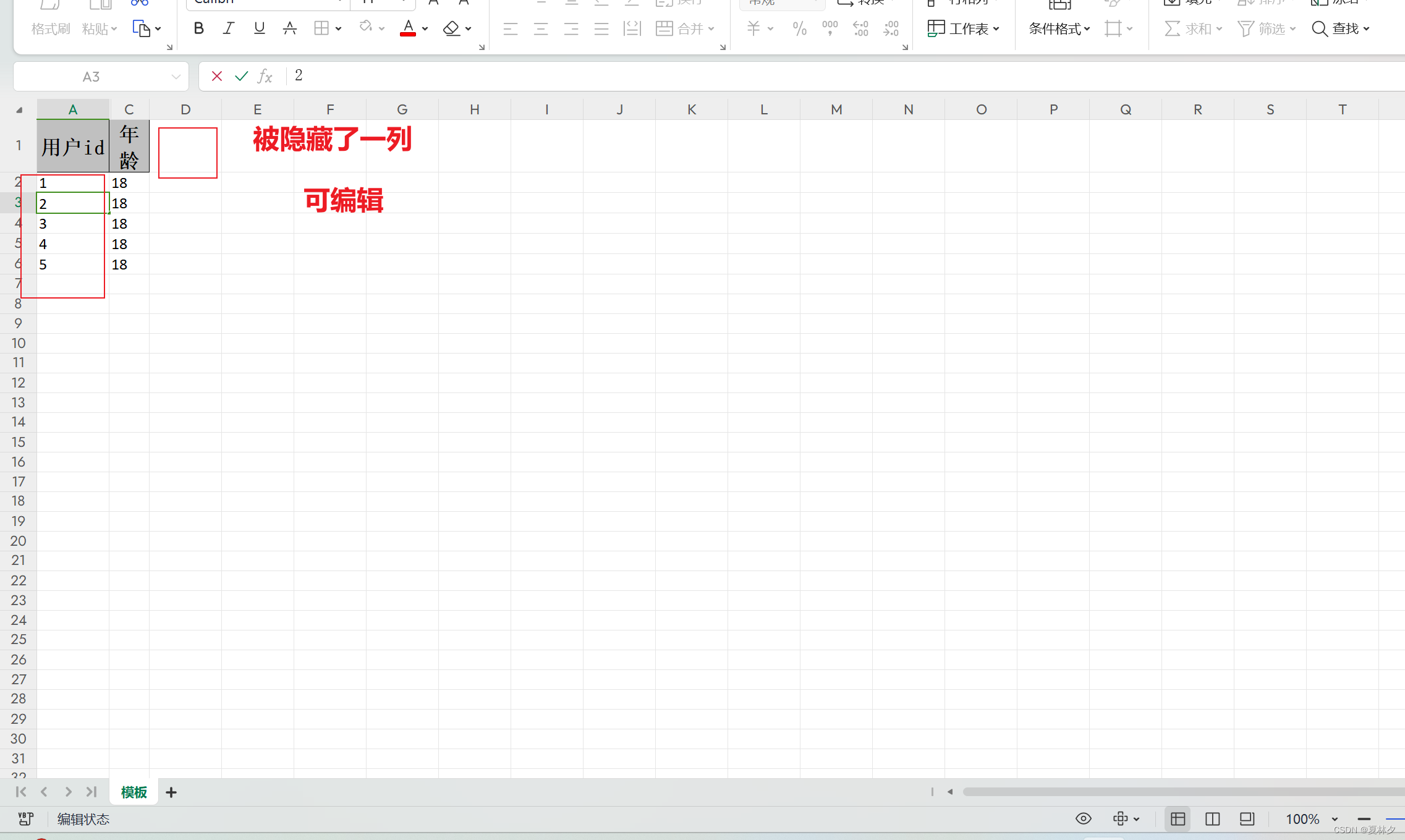Screen dimensions: 1405x840
Task: Expand the Name Box dropdown chevron
Action: pos(176,77)
